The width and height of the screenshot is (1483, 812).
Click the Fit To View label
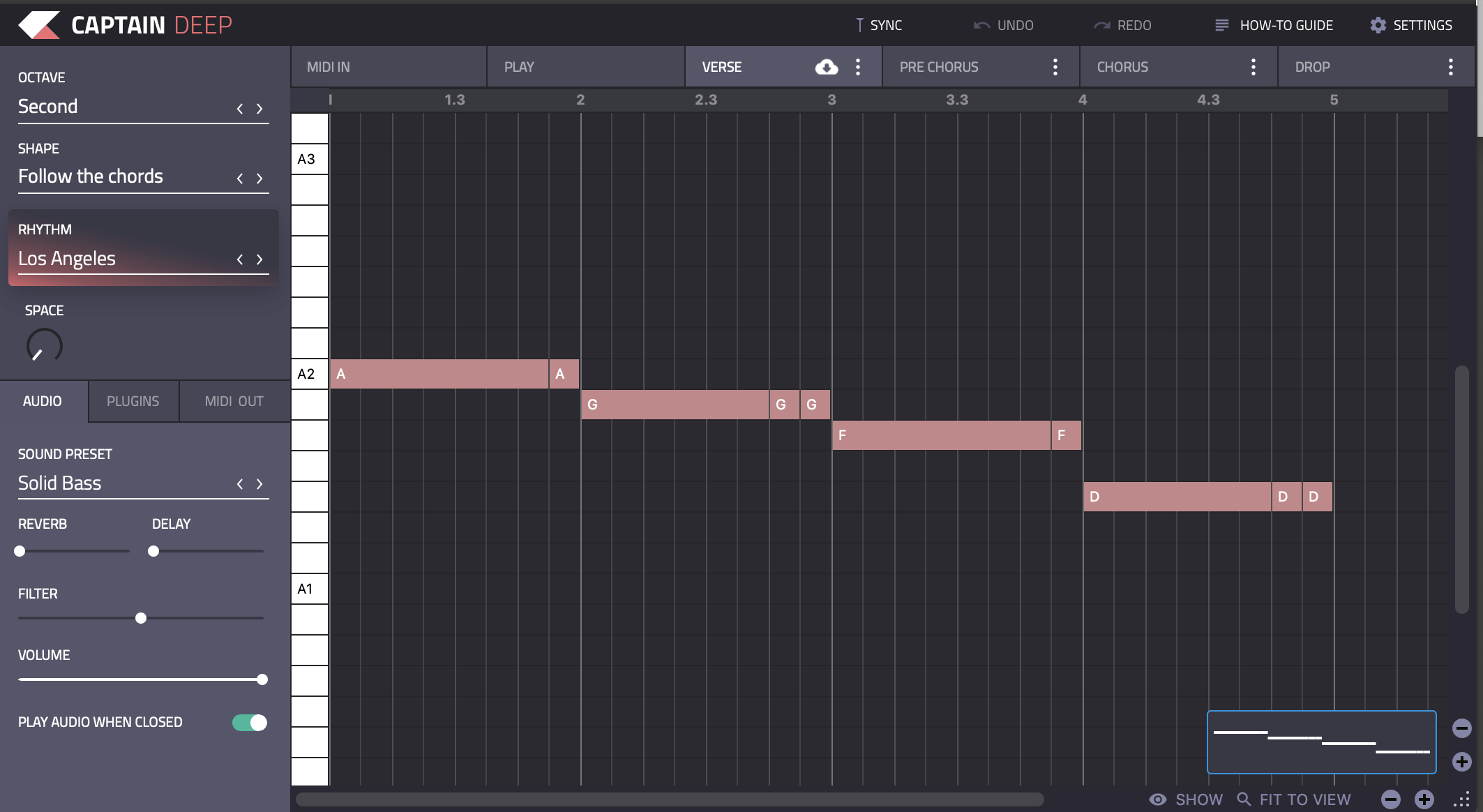pyautogui.click(x=1305, y=799)
